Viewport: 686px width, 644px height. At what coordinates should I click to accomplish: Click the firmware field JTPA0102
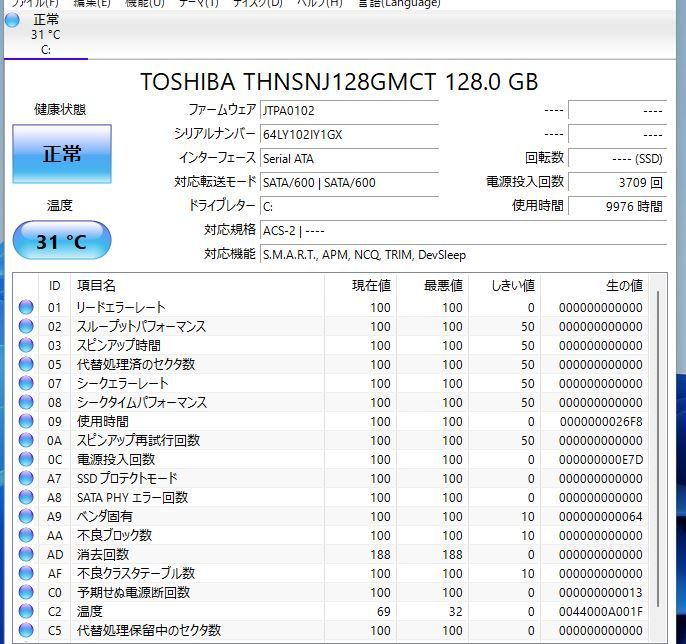click(349, 110)
